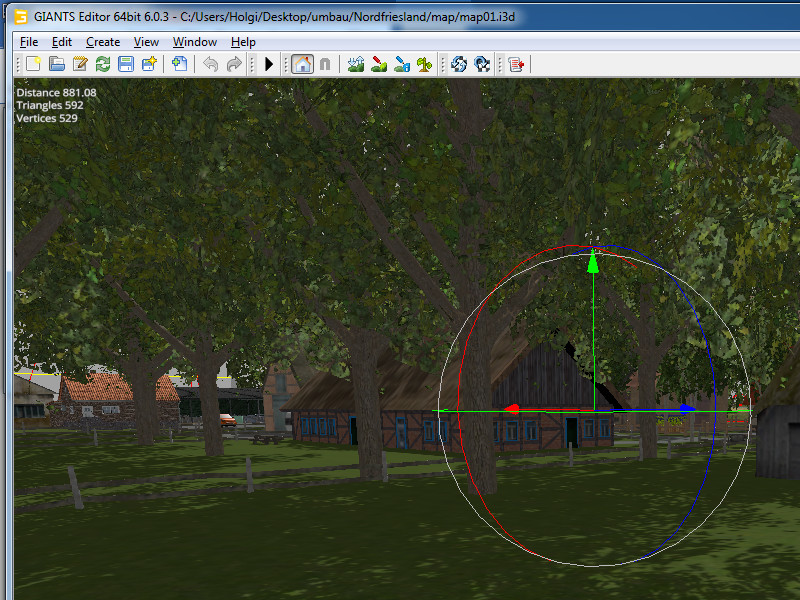Open the Window menu
This screenshot has height=600, width=800.
click(195, 42)
